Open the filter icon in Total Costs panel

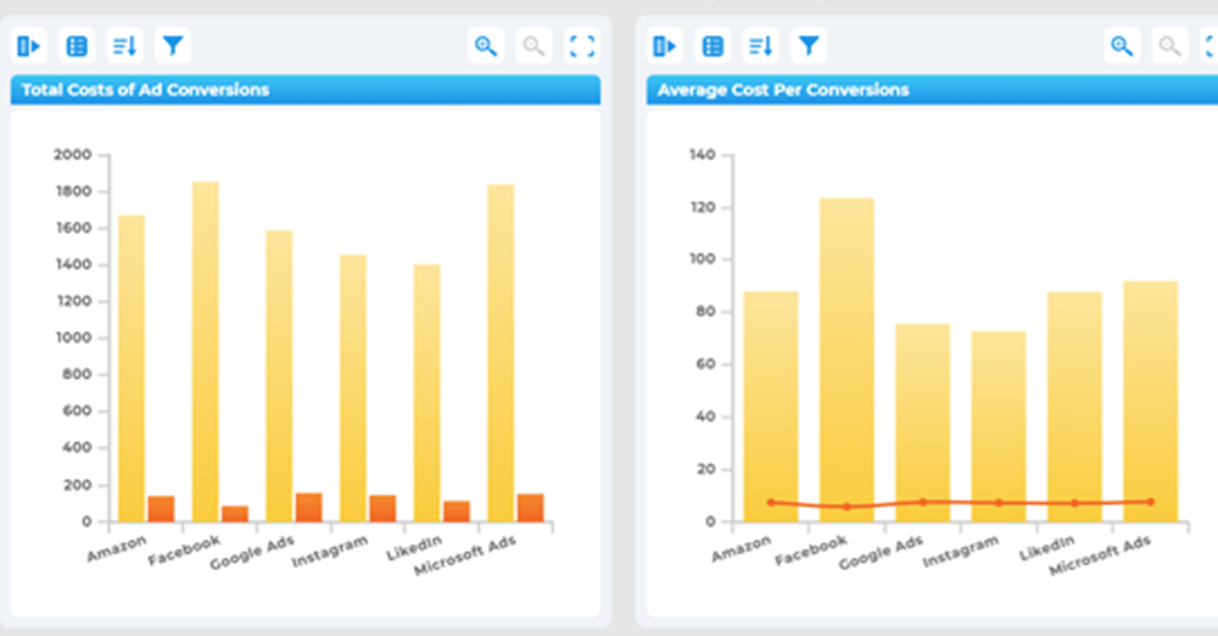[x=173, y=45]
